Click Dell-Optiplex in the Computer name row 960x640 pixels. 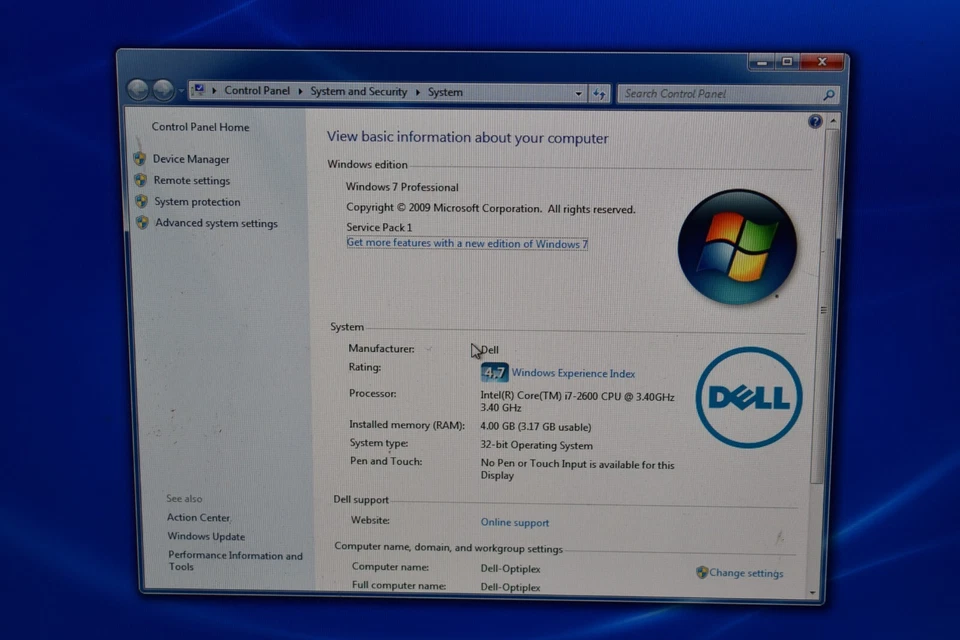[510, 569]
